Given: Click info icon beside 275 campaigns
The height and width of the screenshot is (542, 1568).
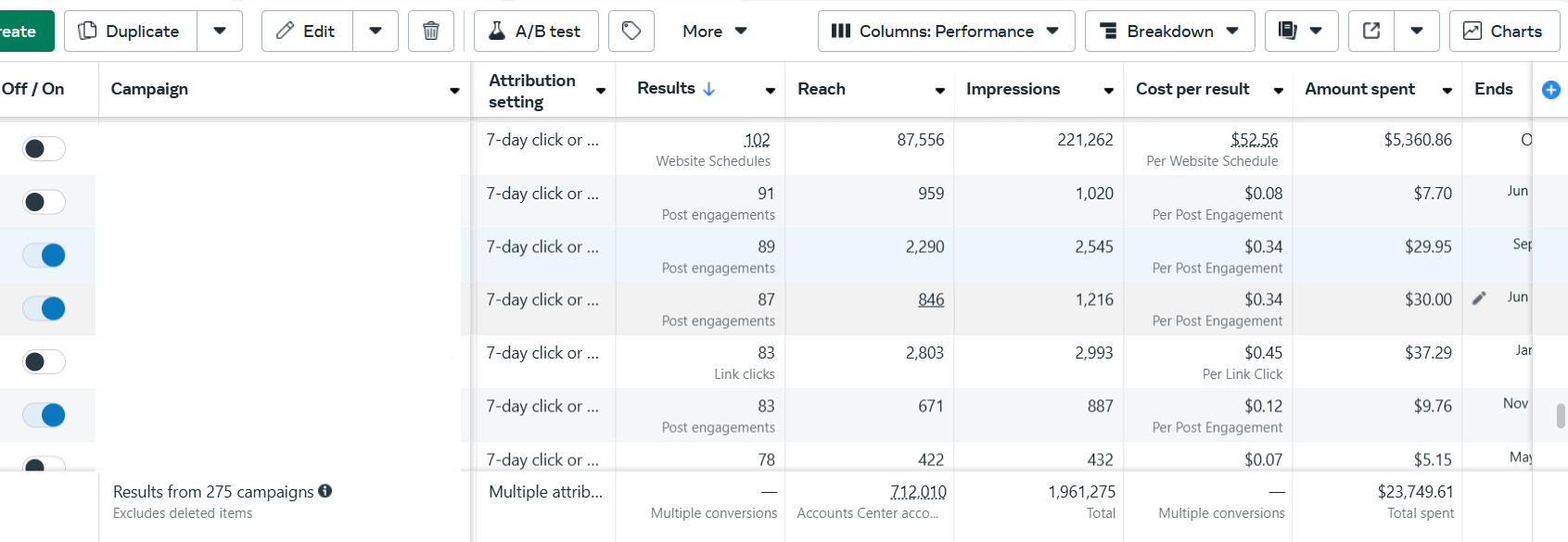Looking at the screenshot, I should 325,491.
